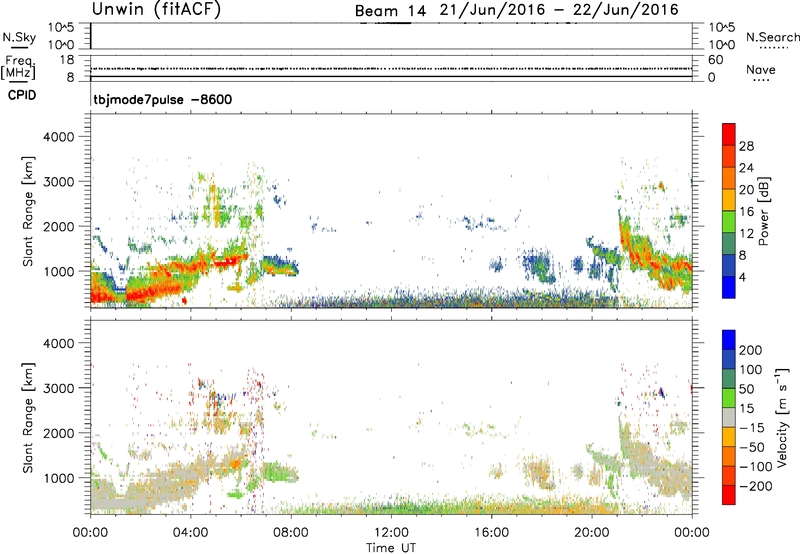Click the "24" tick label on Power colorbar

click(x=746, y=168)
